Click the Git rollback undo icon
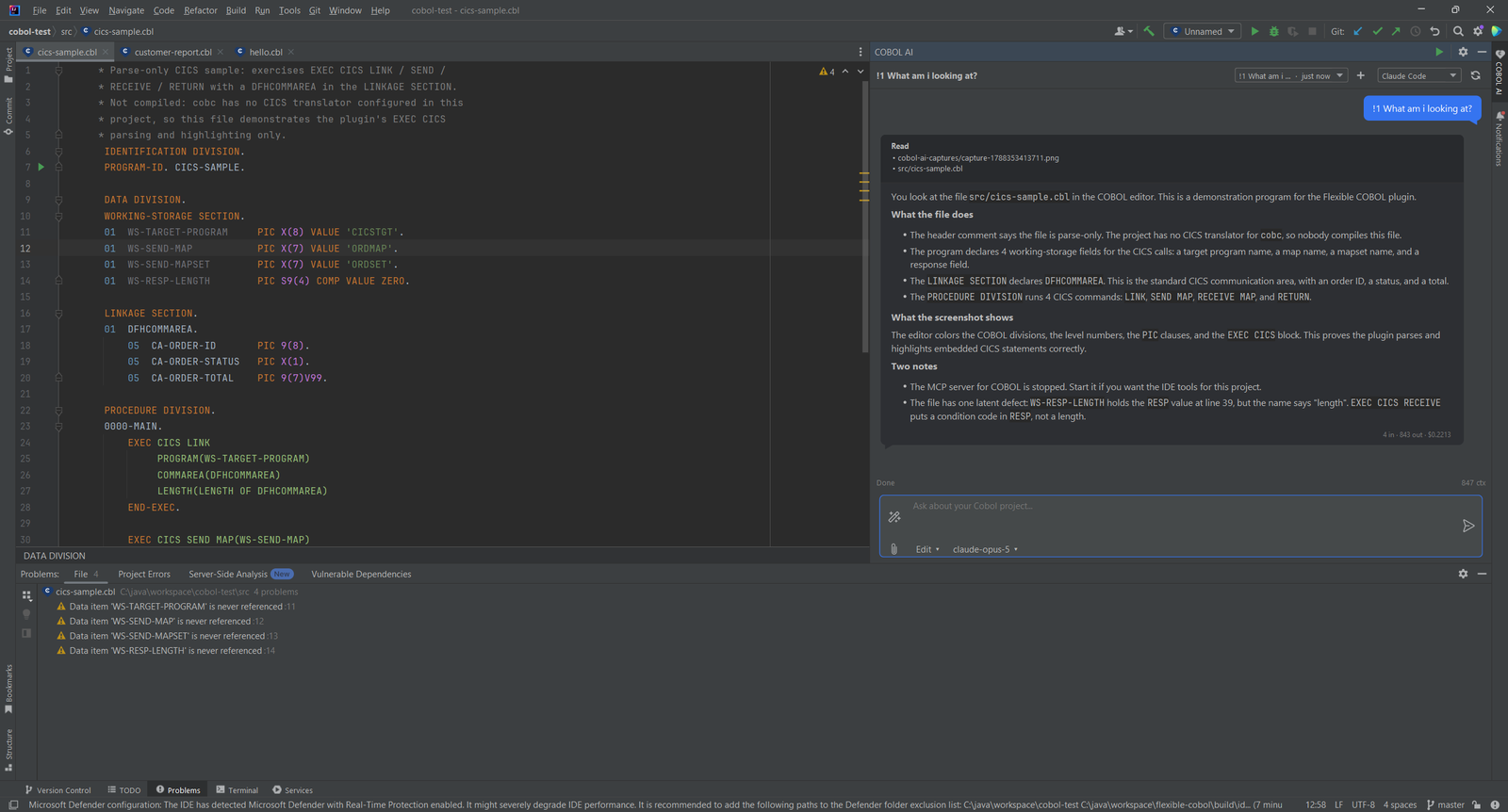 [1434, 31]
